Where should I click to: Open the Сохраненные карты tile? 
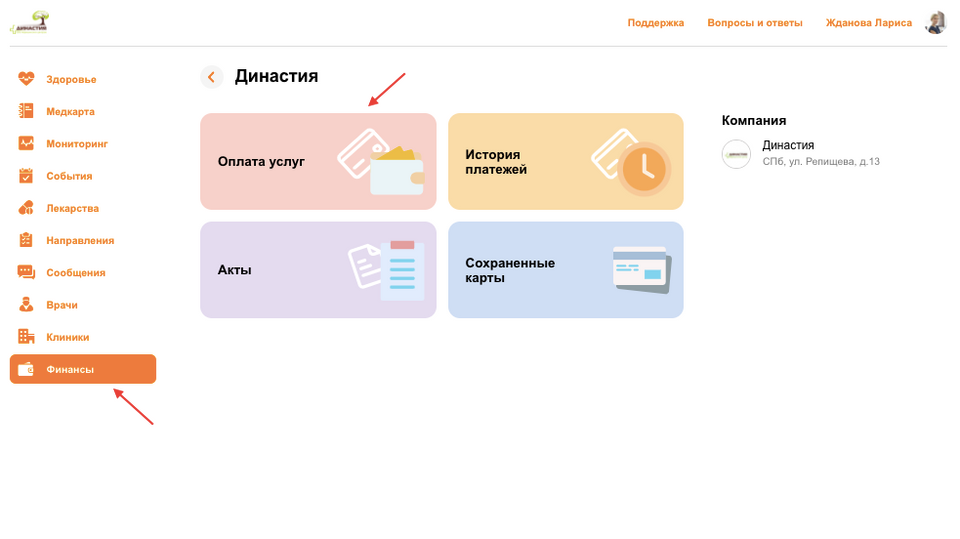565,270
